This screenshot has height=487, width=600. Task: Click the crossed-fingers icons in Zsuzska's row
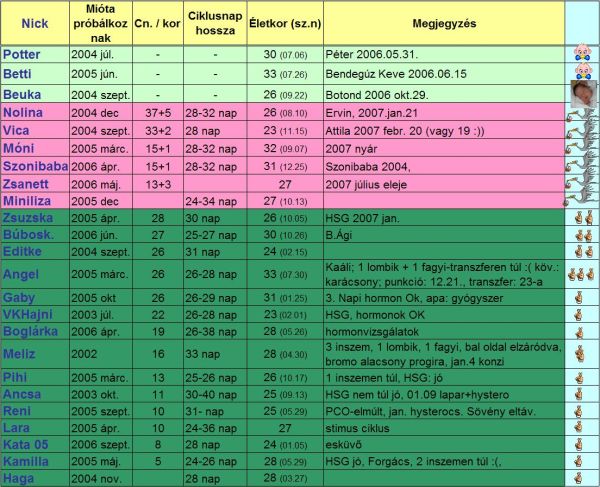coord(582,218)
